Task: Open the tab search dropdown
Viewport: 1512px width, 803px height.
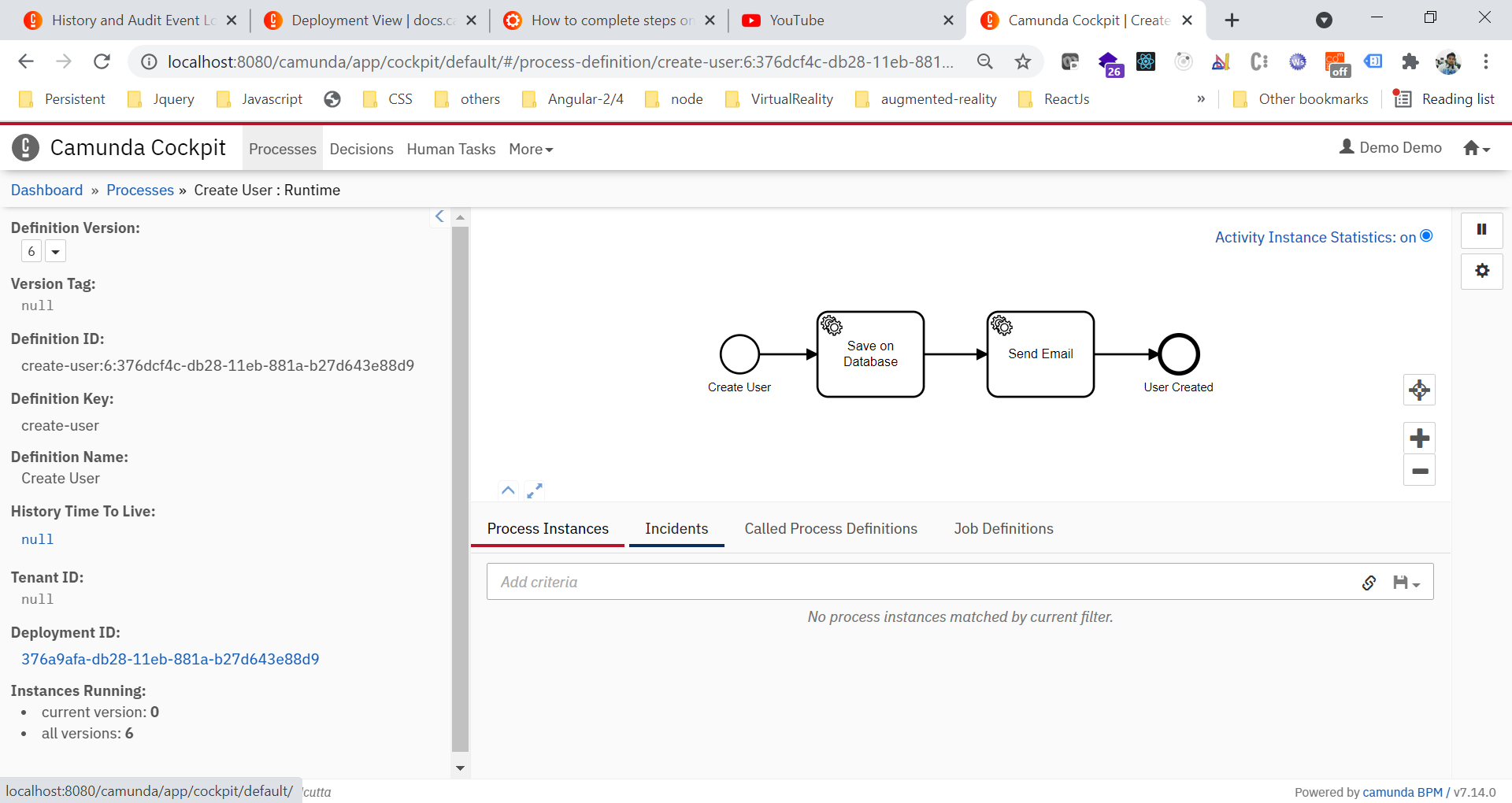Action: click(1324, 20)
